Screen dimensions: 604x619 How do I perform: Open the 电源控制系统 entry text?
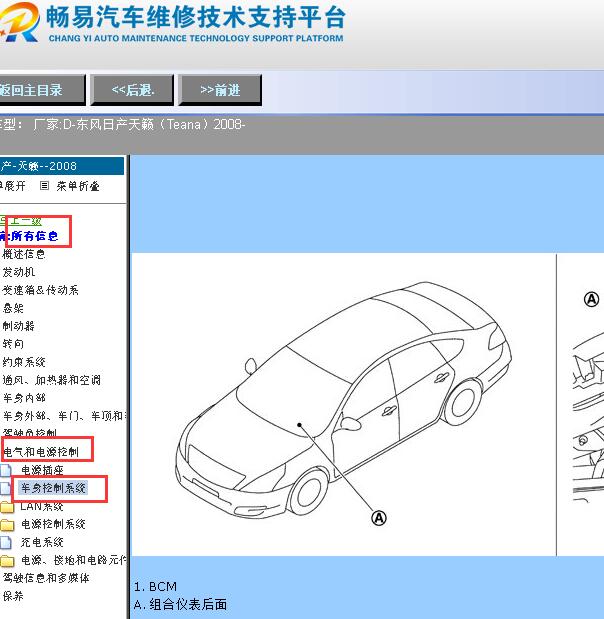[x=53, y=524]
